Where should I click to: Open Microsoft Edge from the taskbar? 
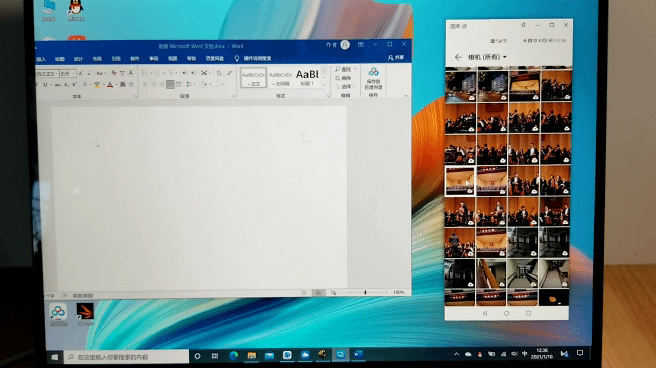tap(233, 355)
